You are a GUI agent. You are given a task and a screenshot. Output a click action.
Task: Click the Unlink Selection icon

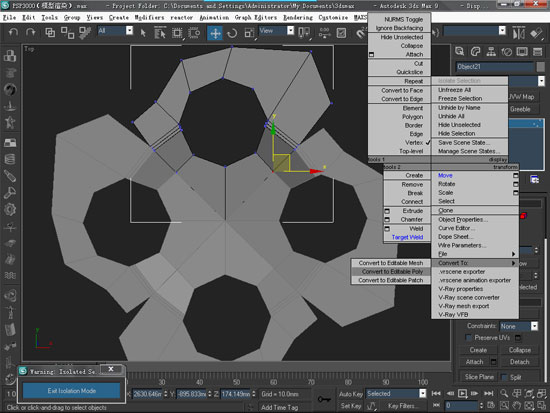click(67, 33)
